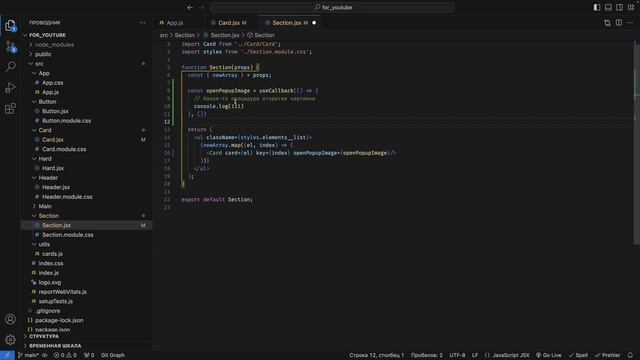The image size is (640, 360).
Task: Open editor More Actions ellipsis
Action: pos(630,23)
